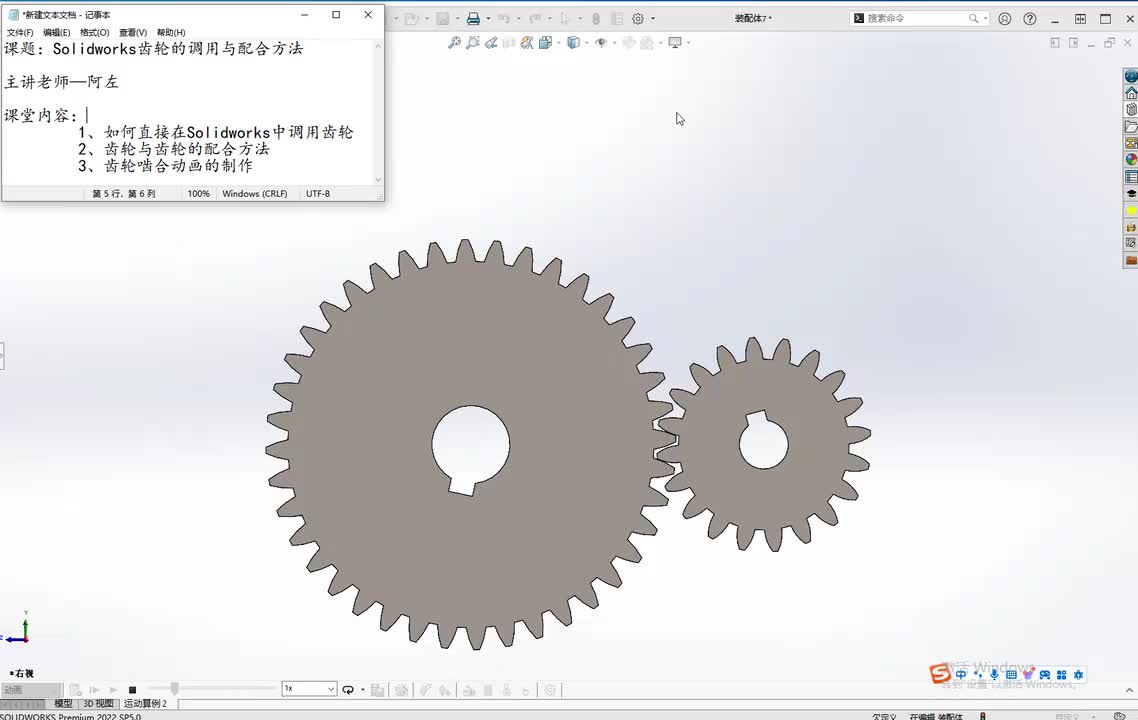Switch to the 模型 tab
The width and height of the screenshot is (1138, 720).
click(63, 703)
